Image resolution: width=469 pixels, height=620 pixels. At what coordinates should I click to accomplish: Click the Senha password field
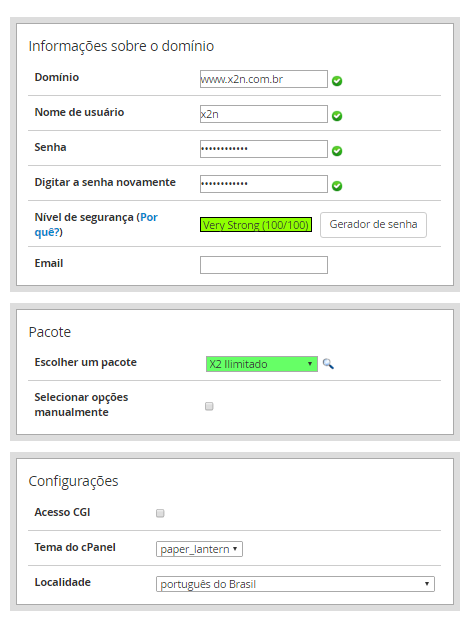264,149
